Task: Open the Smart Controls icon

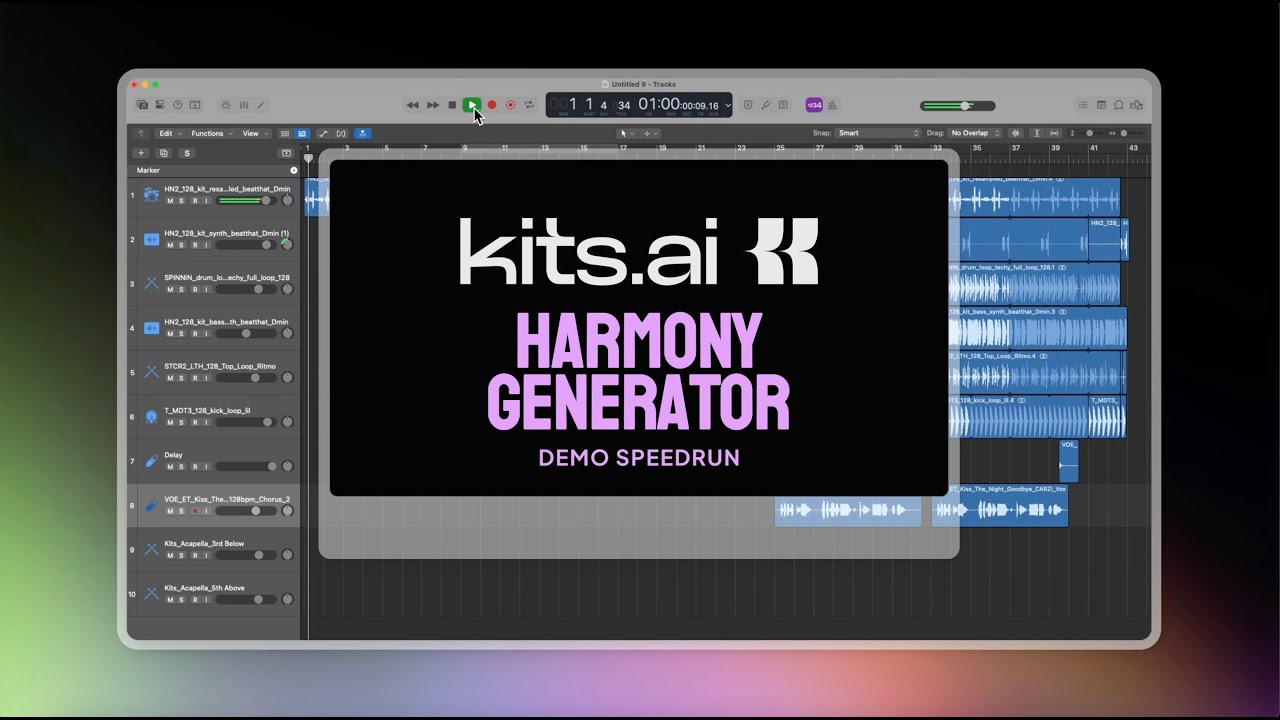Action: pos(225,105)
